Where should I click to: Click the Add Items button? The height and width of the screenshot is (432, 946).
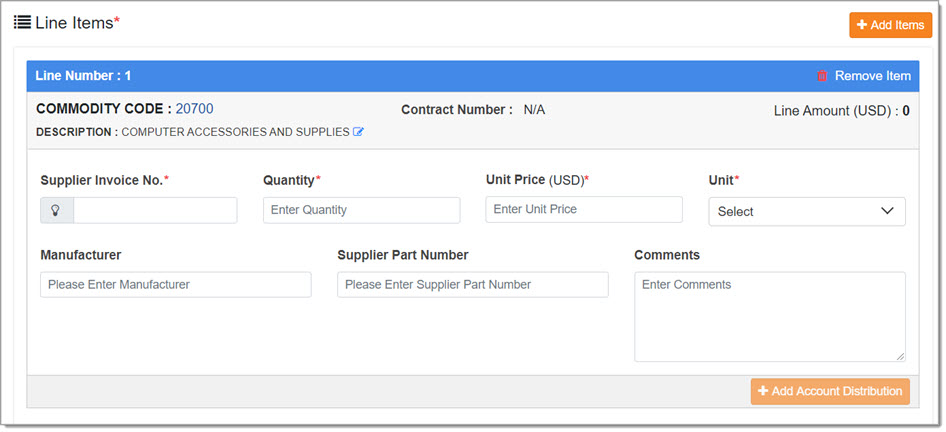coord(890,25)
